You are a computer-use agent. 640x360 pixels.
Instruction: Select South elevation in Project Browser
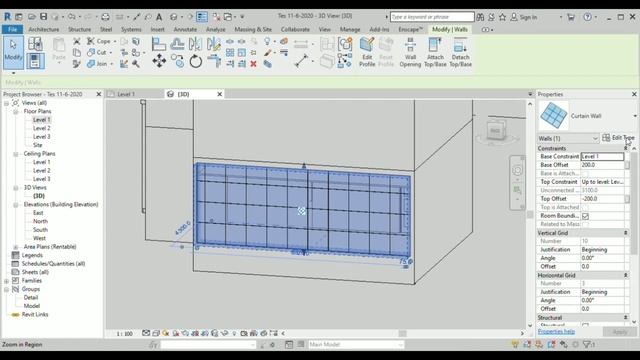click(x=40, y=230)
